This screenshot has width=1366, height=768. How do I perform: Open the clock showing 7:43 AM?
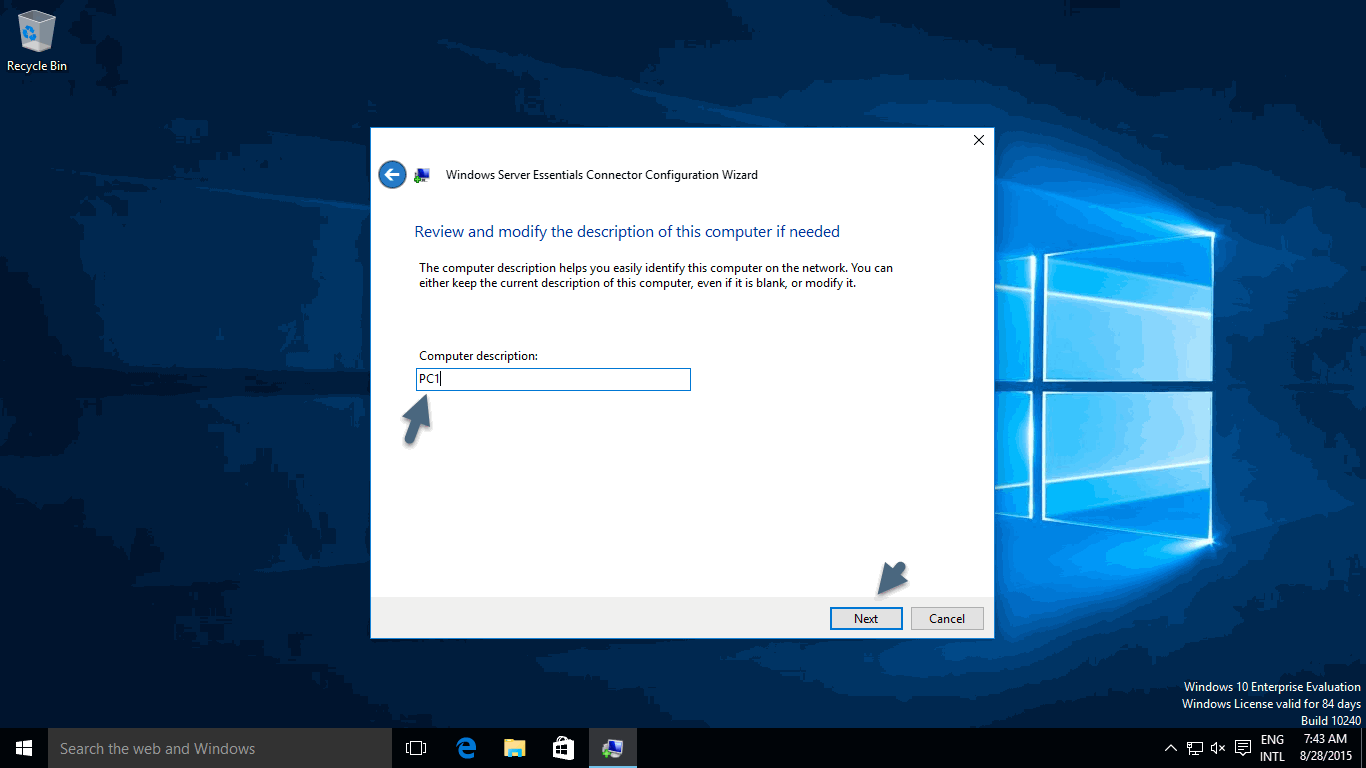(x=1326, y=748)
